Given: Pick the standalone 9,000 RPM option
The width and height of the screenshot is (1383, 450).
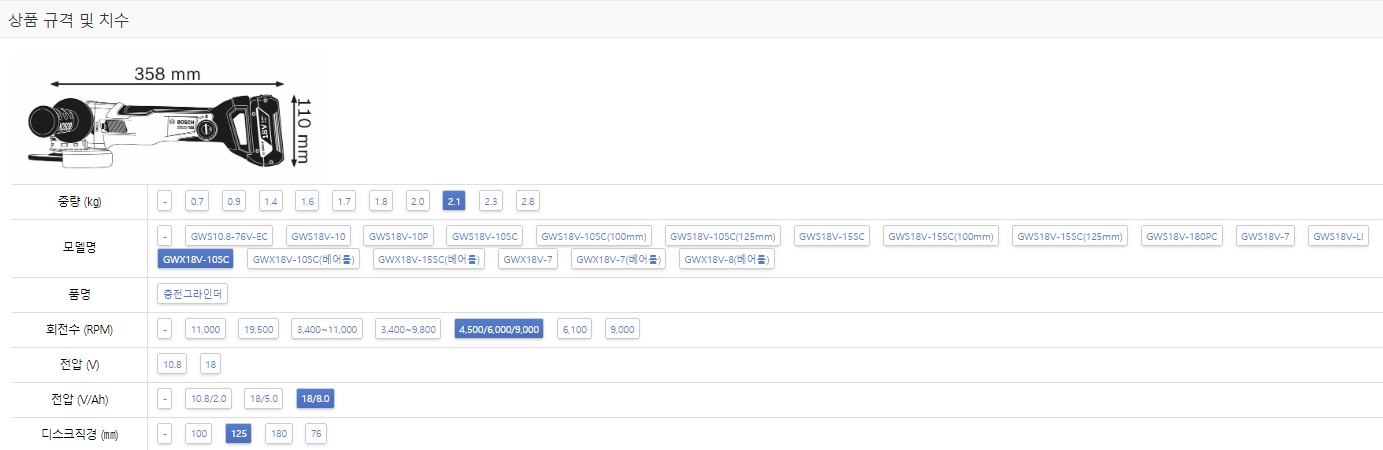Looking at the screenshot, I should coord(621,329).
